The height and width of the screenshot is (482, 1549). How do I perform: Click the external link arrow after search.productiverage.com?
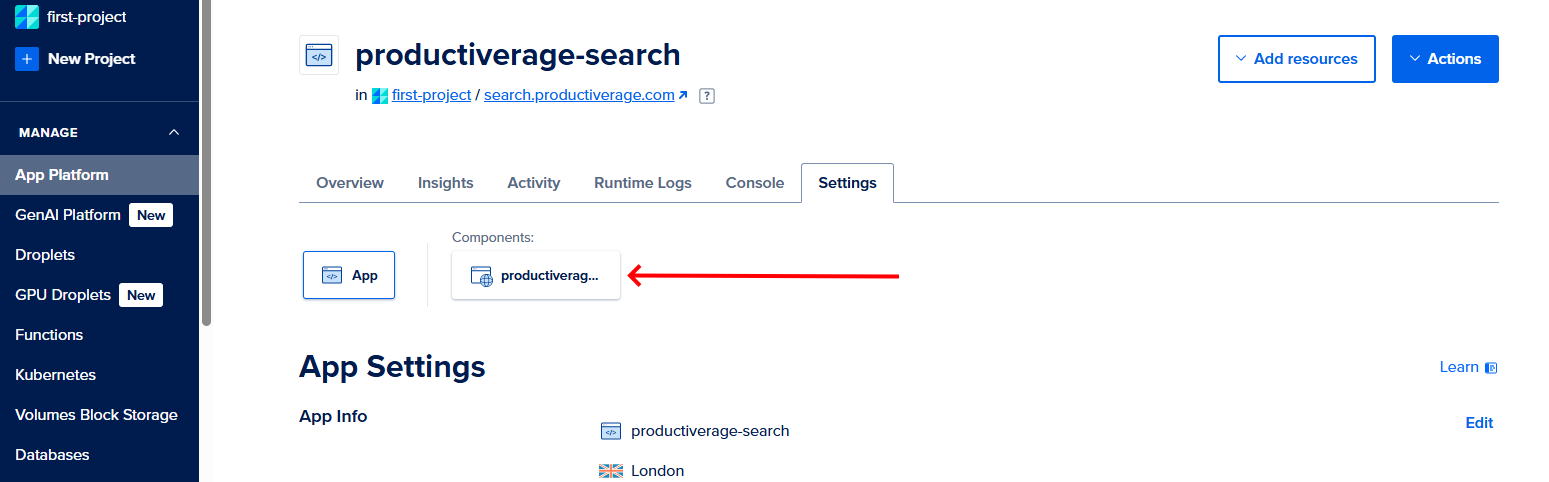683,96
